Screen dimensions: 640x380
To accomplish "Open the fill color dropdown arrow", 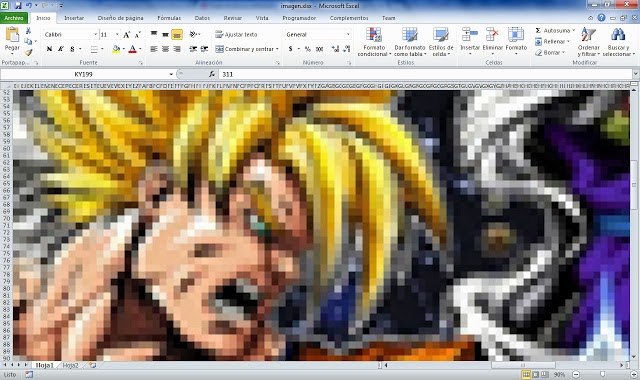I will pos(123,49).
